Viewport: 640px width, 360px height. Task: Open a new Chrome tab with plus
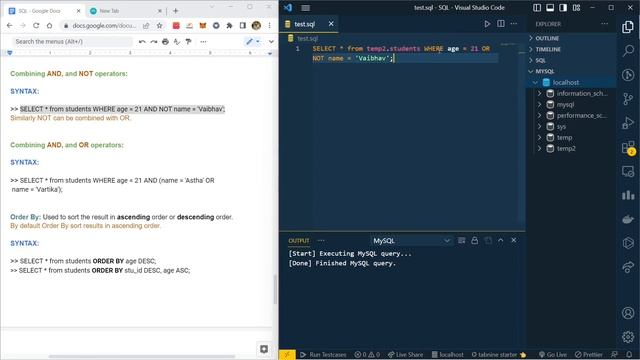point(176,11)
